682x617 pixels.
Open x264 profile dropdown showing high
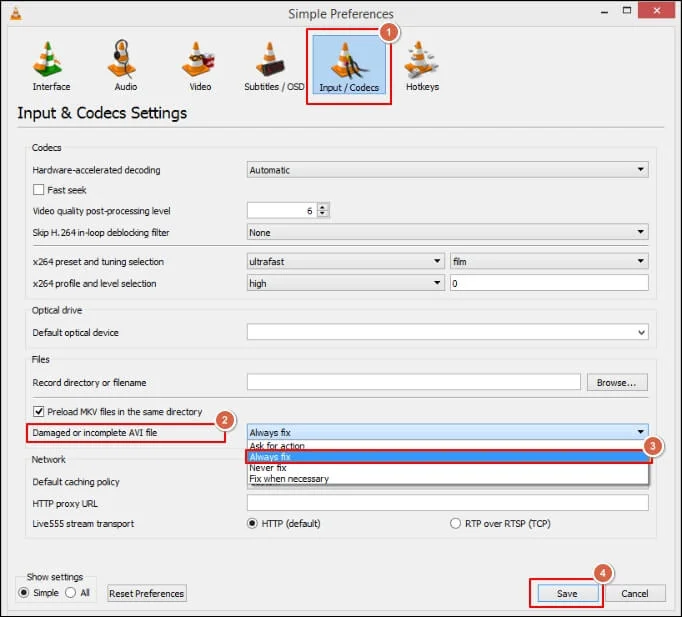[346, 283]
